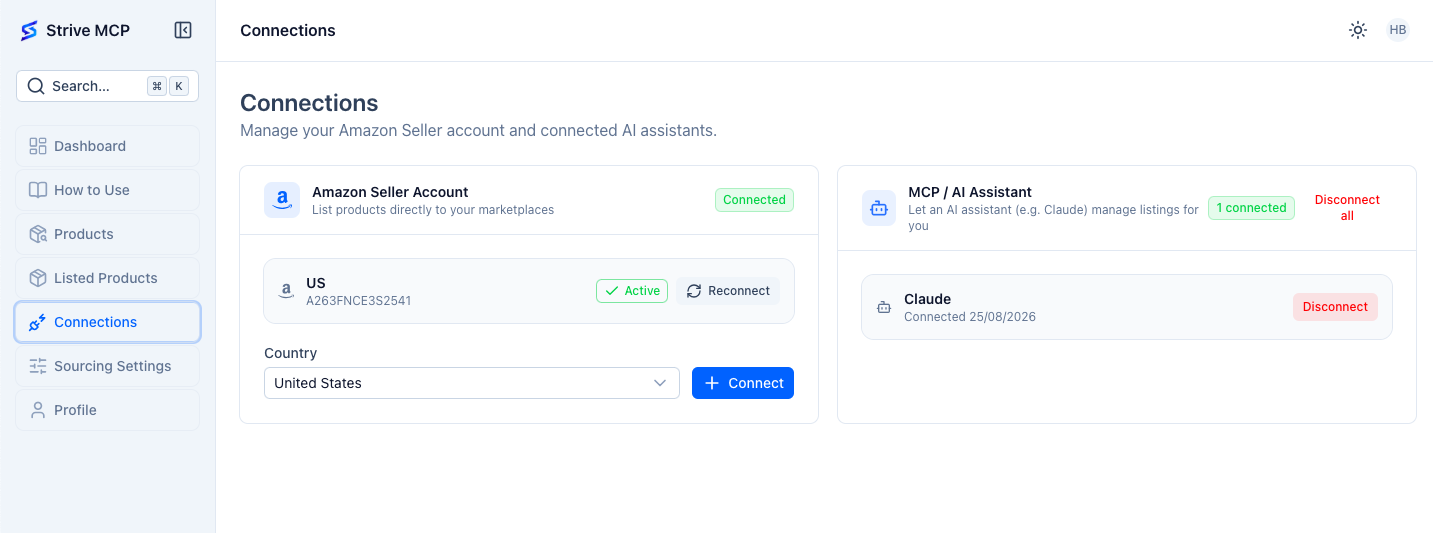Expand the Country dropdown set to United States
Image resolution: width=1433 pixels, height=533 pixels.
click(x=472, y=383)
